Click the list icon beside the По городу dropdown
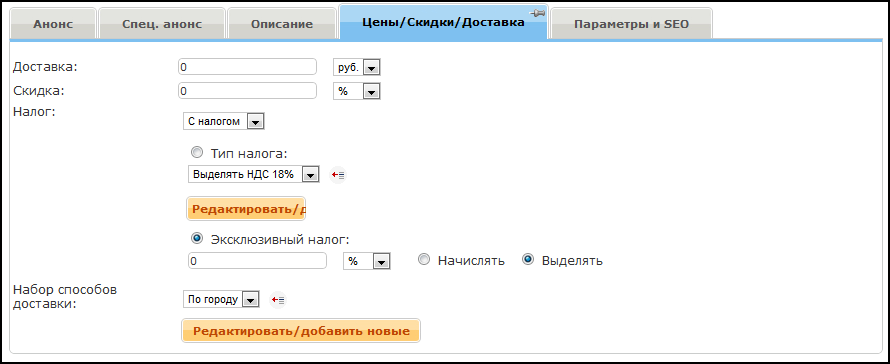The image size is (890, 364). pos(278,299)
